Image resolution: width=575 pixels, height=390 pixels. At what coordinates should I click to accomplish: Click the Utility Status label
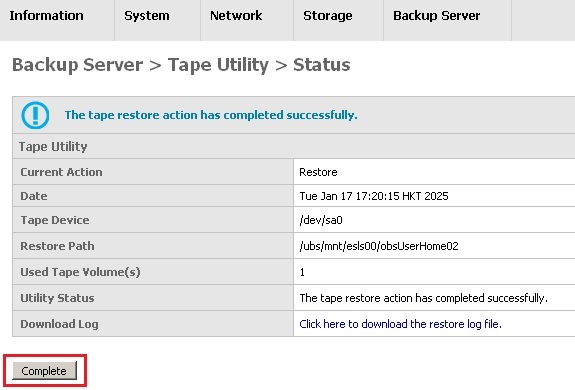pos(57,298)
